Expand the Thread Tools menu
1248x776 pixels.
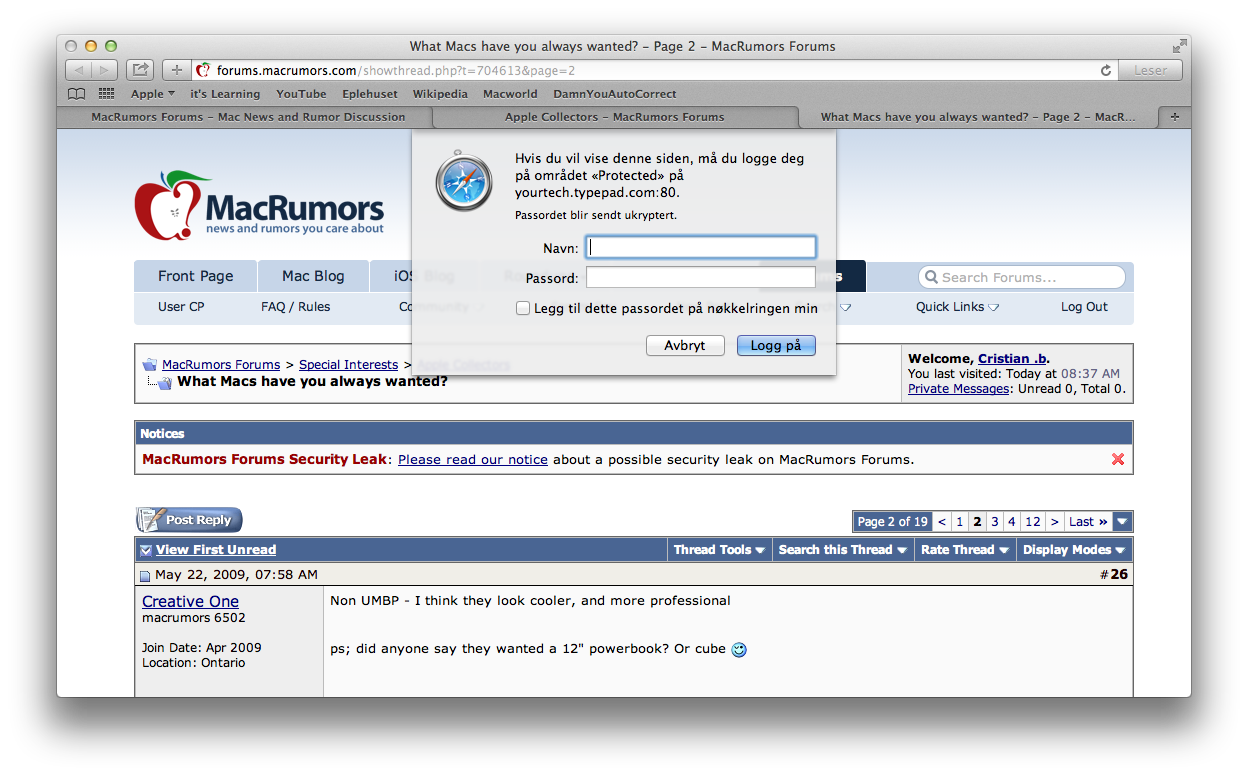719,550
